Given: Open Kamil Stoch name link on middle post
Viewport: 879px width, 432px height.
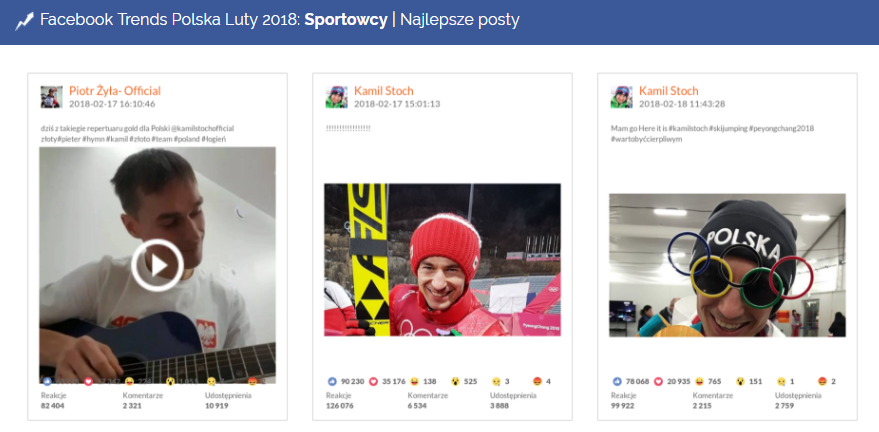Looking at the screenshot, I should click(x=384, y=91).
